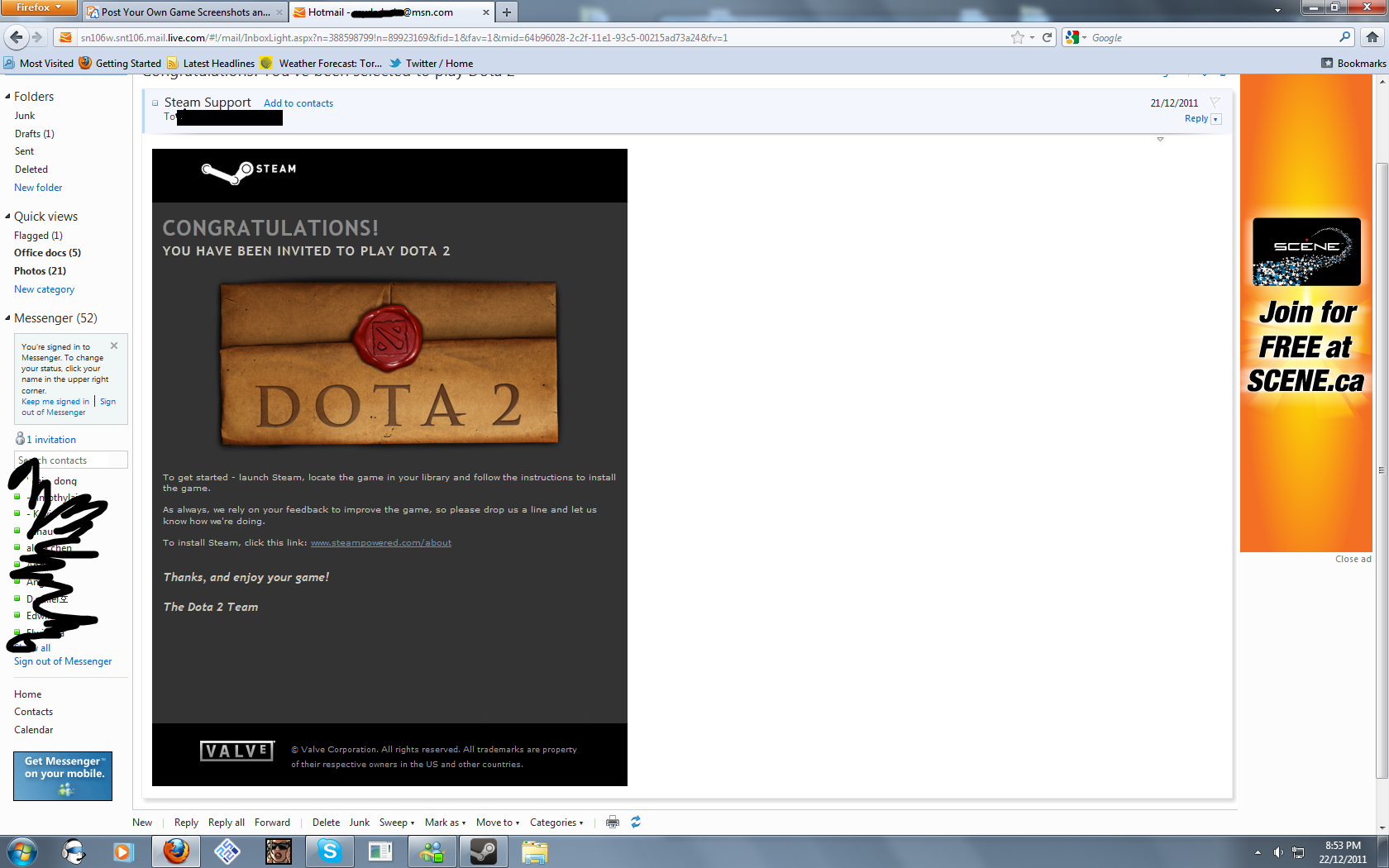Image resolution: width=1389 pixels, height=868 pixels.
Task: Open Getting Started bookmark
Action: point(121,63)
